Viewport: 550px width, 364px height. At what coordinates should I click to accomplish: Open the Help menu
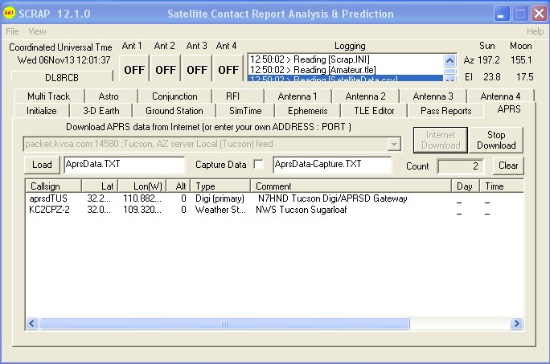point(535,32)
